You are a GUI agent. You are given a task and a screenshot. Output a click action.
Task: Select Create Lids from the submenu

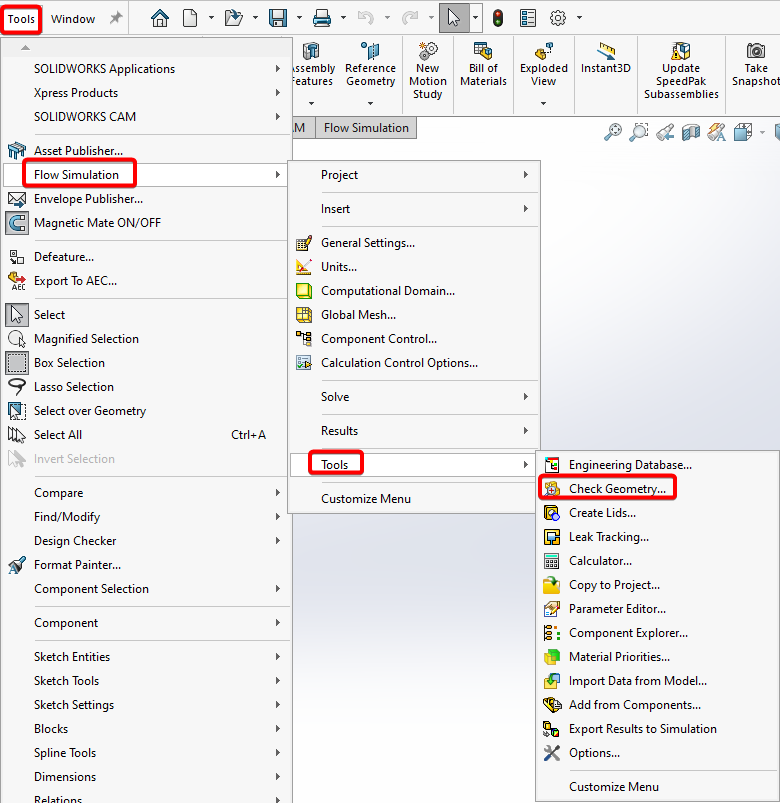(657, 513)
